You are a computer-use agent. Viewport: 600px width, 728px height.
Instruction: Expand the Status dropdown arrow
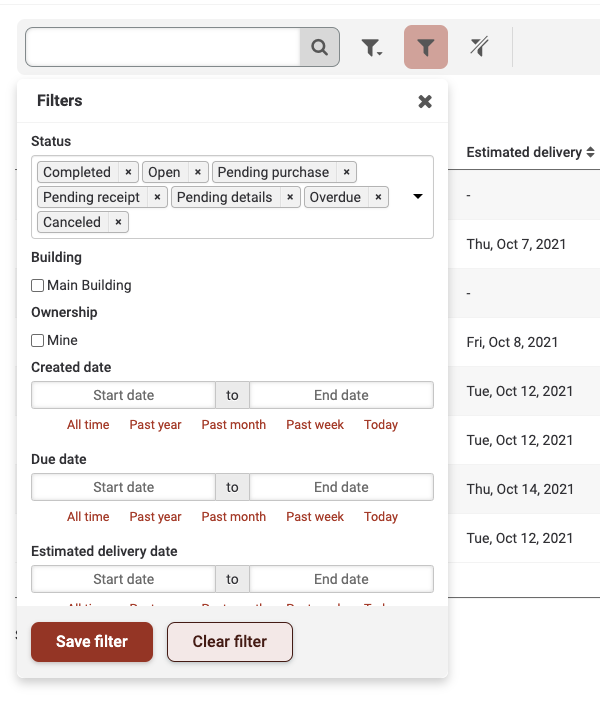pyautogui.click(x=418, y=196)
